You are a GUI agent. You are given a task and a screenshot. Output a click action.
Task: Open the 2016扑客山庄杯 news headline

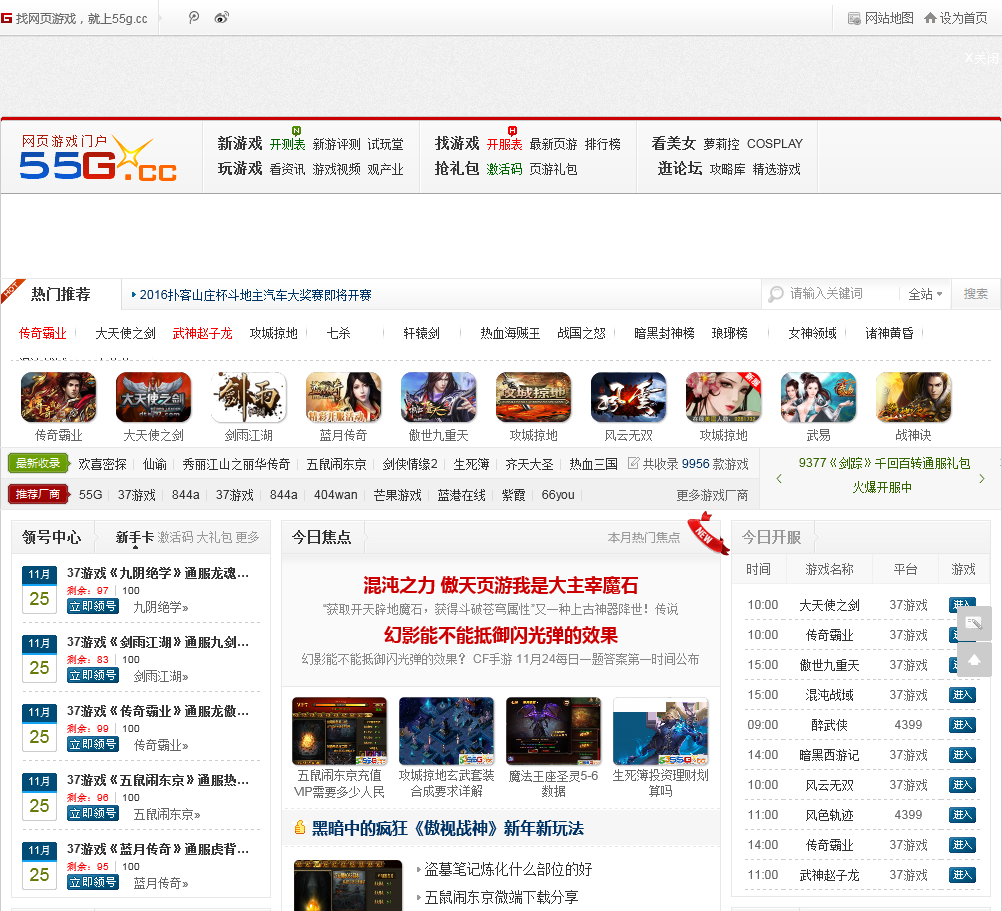[x=255, y=295]
